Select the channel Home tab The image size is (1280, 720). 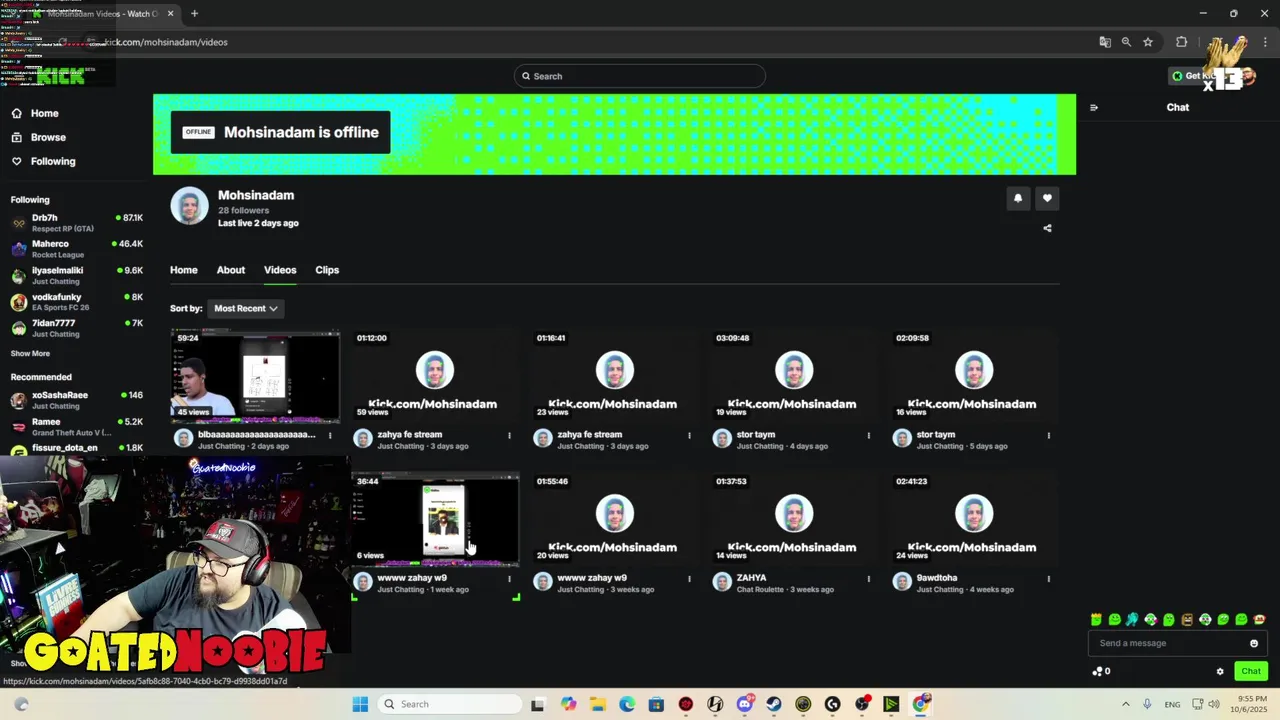(x=184, y=270)
